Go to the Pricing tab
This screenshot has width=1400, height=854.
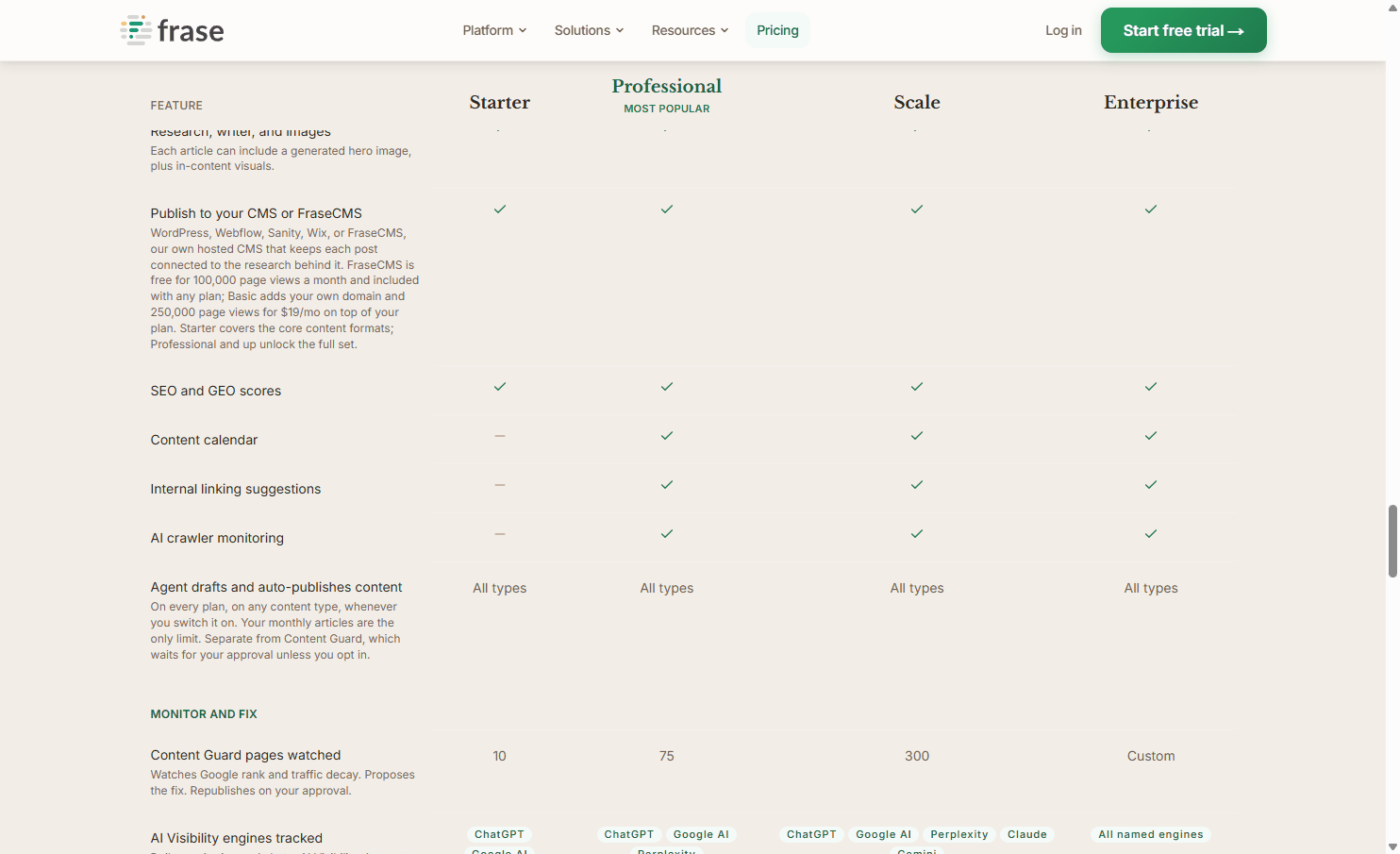point(777,30)
